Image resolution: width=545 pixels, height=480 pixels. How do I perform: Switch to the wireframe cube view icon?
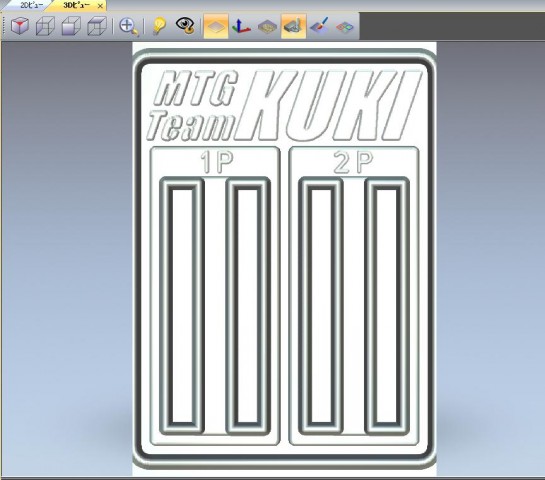click(46, 26)
